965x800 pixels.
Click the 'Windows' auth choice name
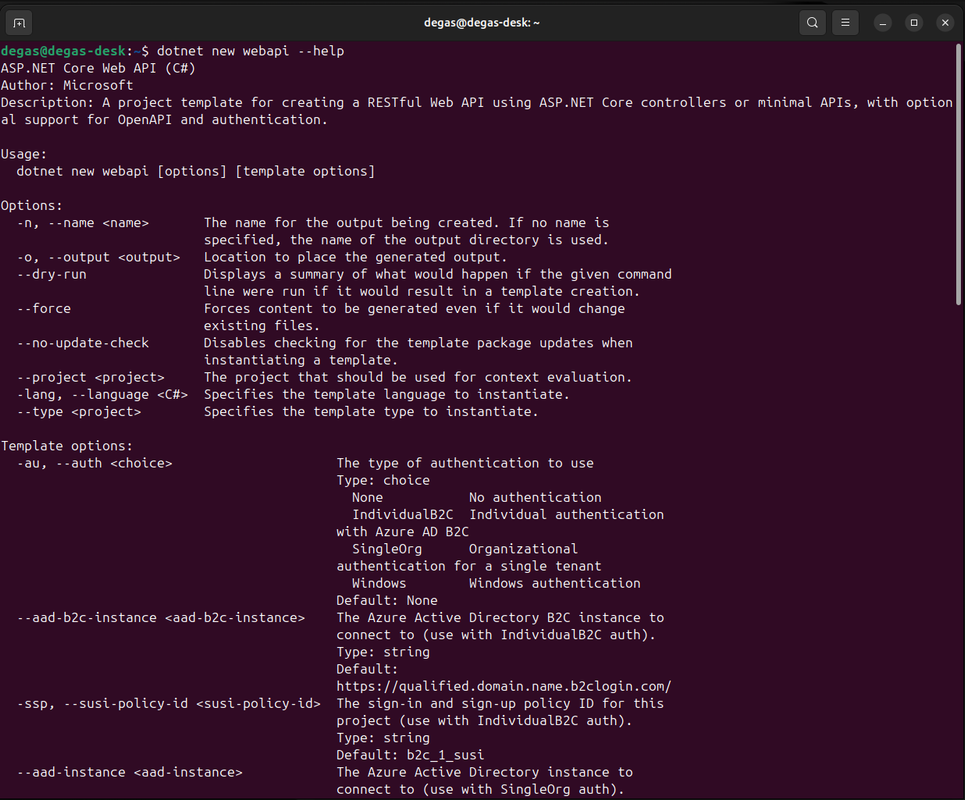379,583
